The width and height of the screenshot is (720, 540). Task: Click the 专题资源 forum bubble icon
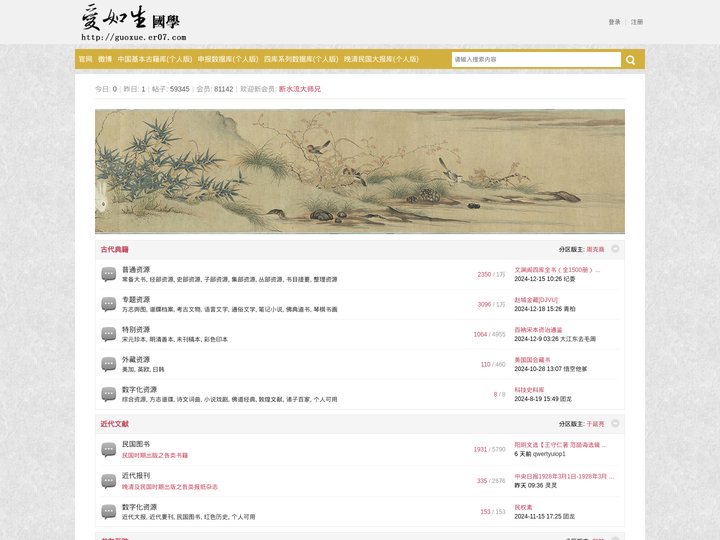[x=108, y=304]
